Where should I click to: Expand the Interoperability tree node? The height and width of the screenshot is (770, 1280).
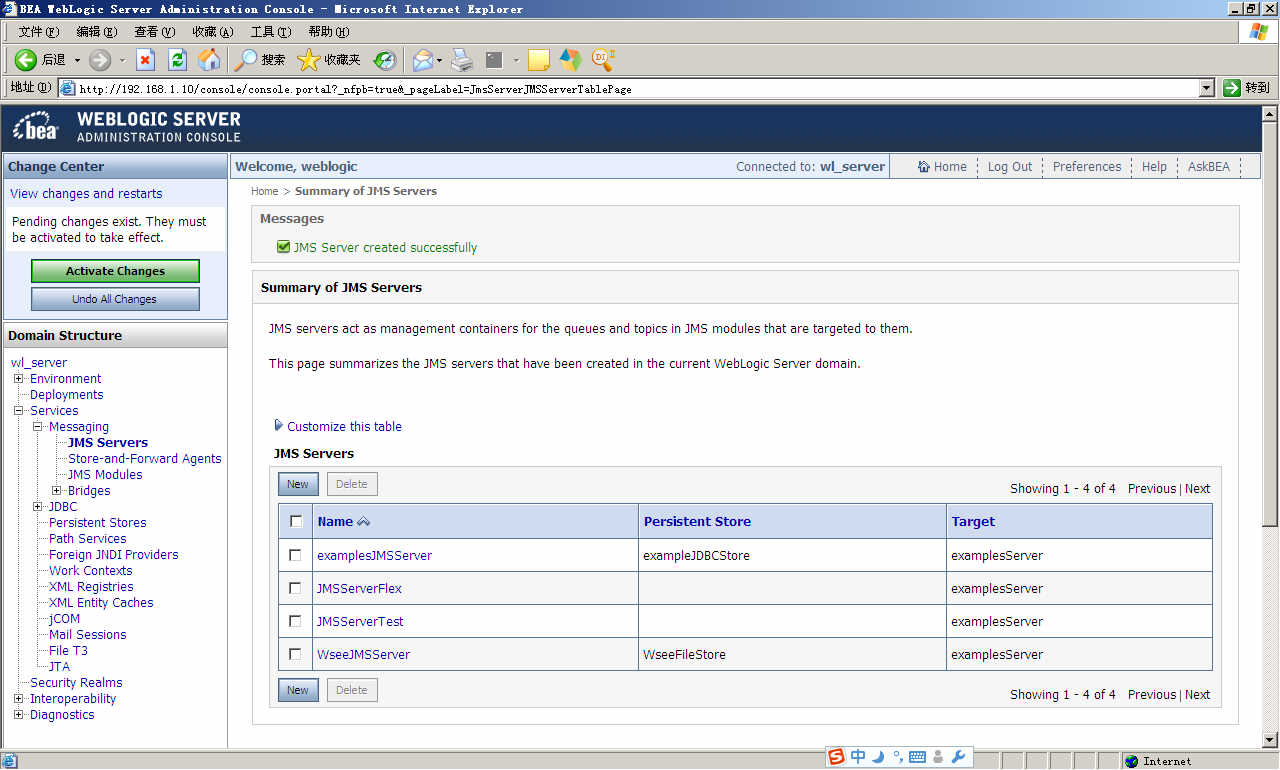[x=19, y=699]
